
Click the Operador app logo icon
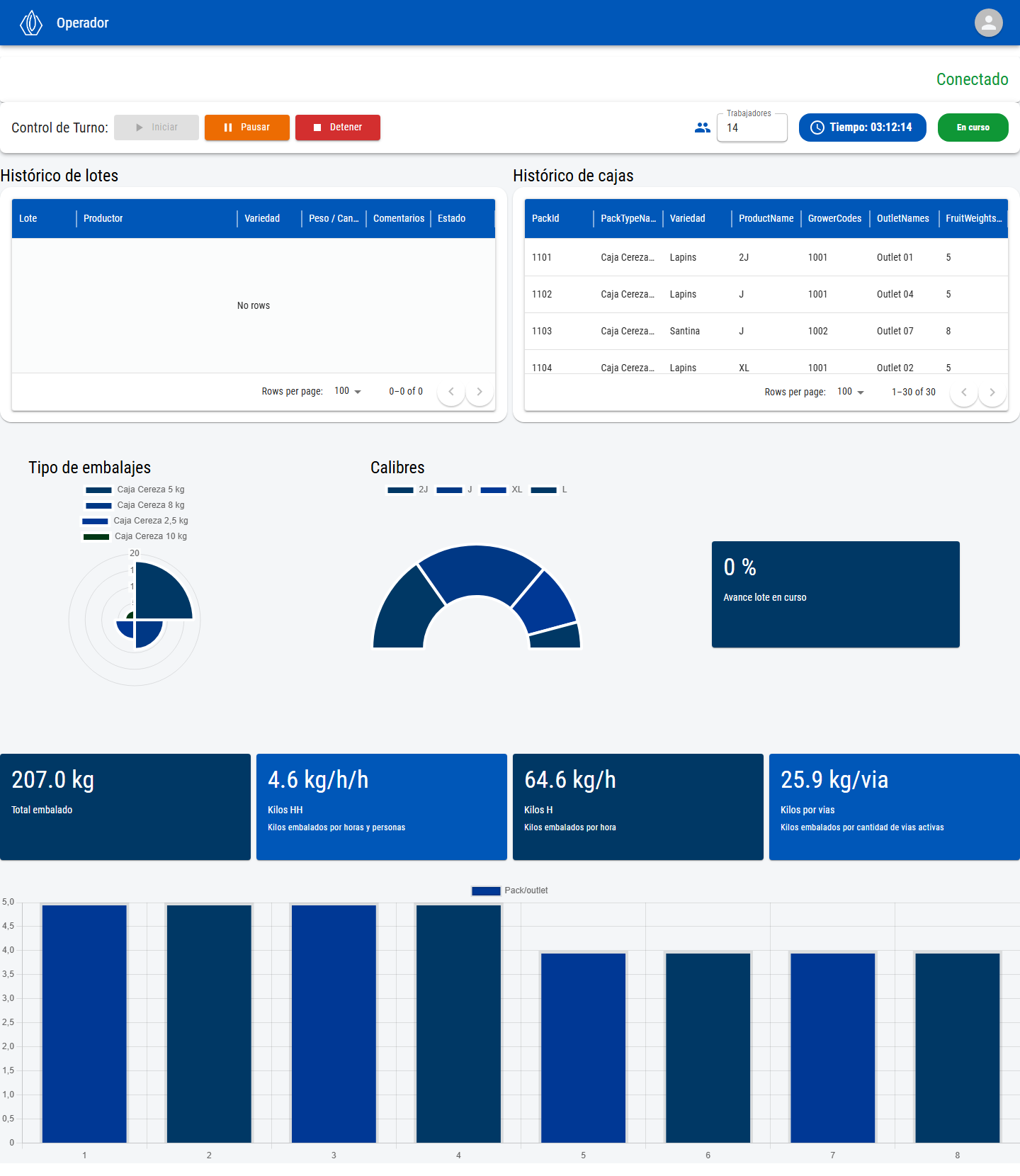pos(31,23)
